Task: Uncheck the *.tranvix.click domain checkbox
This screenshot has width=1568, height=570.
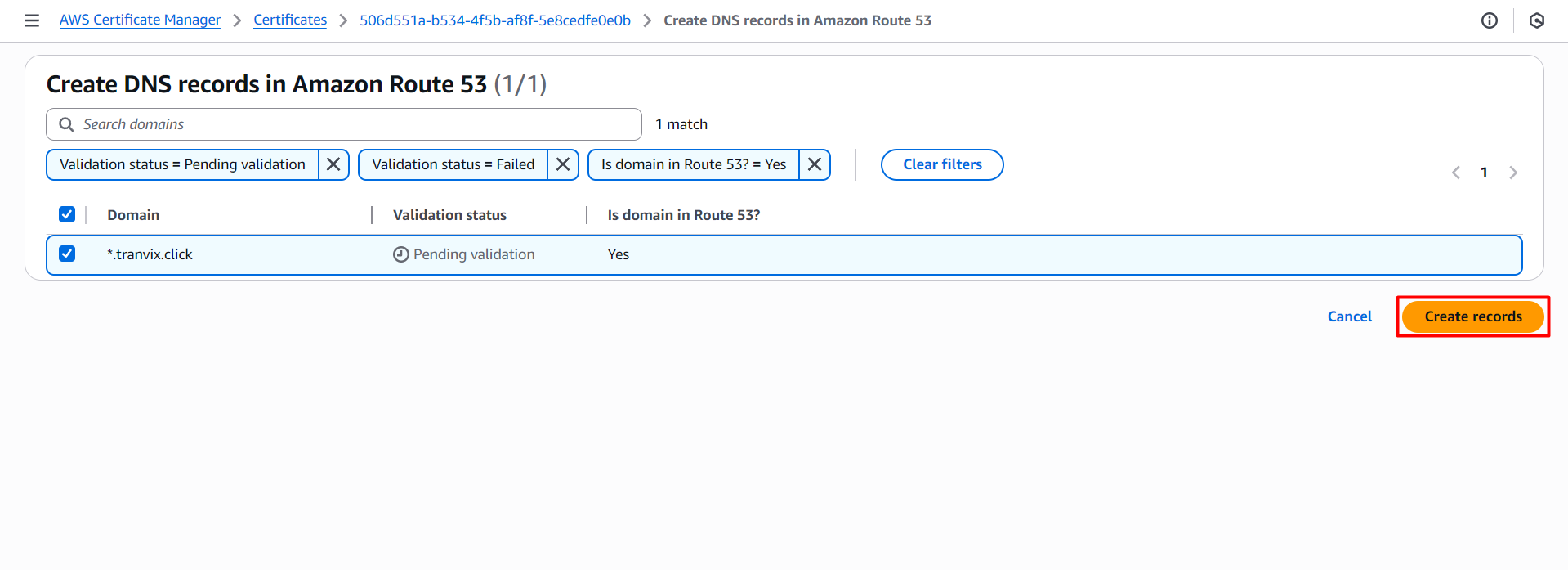Action: 67,254
